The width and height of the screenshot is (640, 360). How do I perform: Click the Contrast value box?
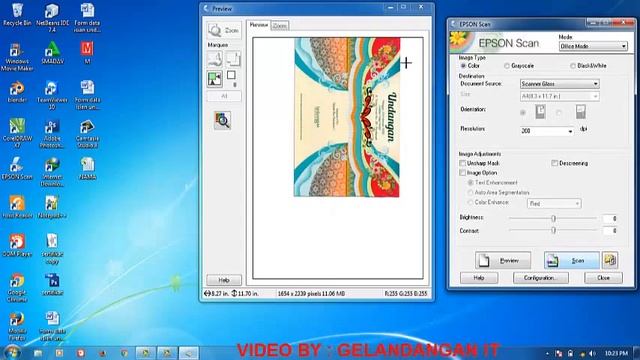point(610,231)
